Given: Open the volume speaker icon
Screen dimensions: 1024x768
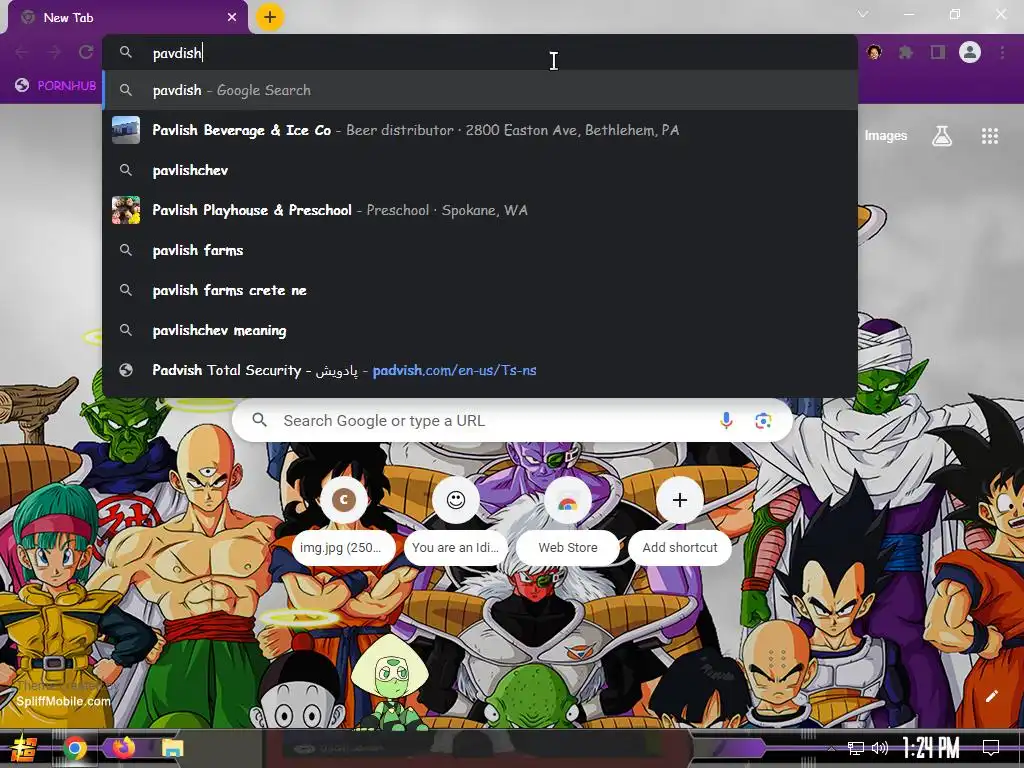Looking at the screenshot, I should (880, 748).
